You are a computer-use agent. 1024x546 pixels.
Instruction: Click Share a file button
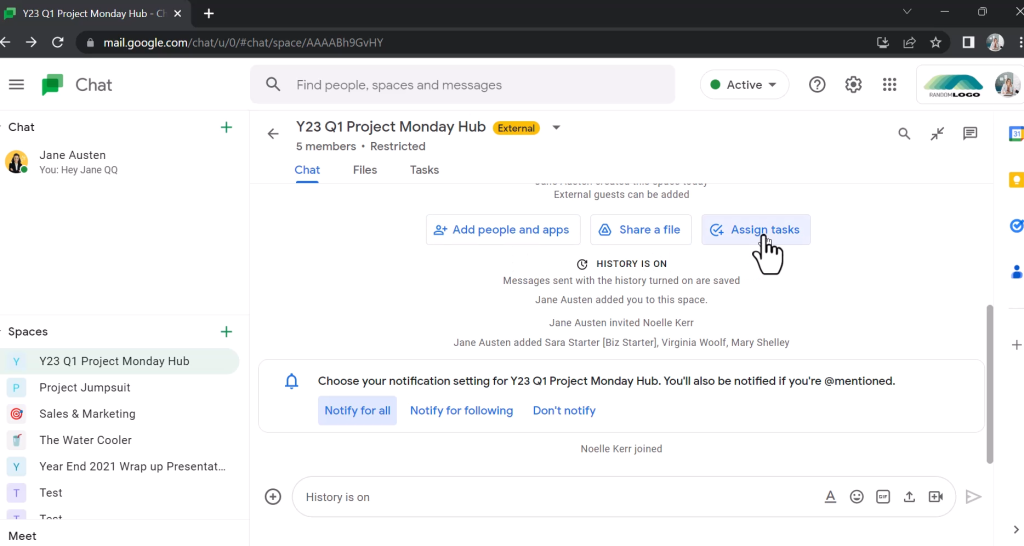pyautogui.click(x=641, y=230)
